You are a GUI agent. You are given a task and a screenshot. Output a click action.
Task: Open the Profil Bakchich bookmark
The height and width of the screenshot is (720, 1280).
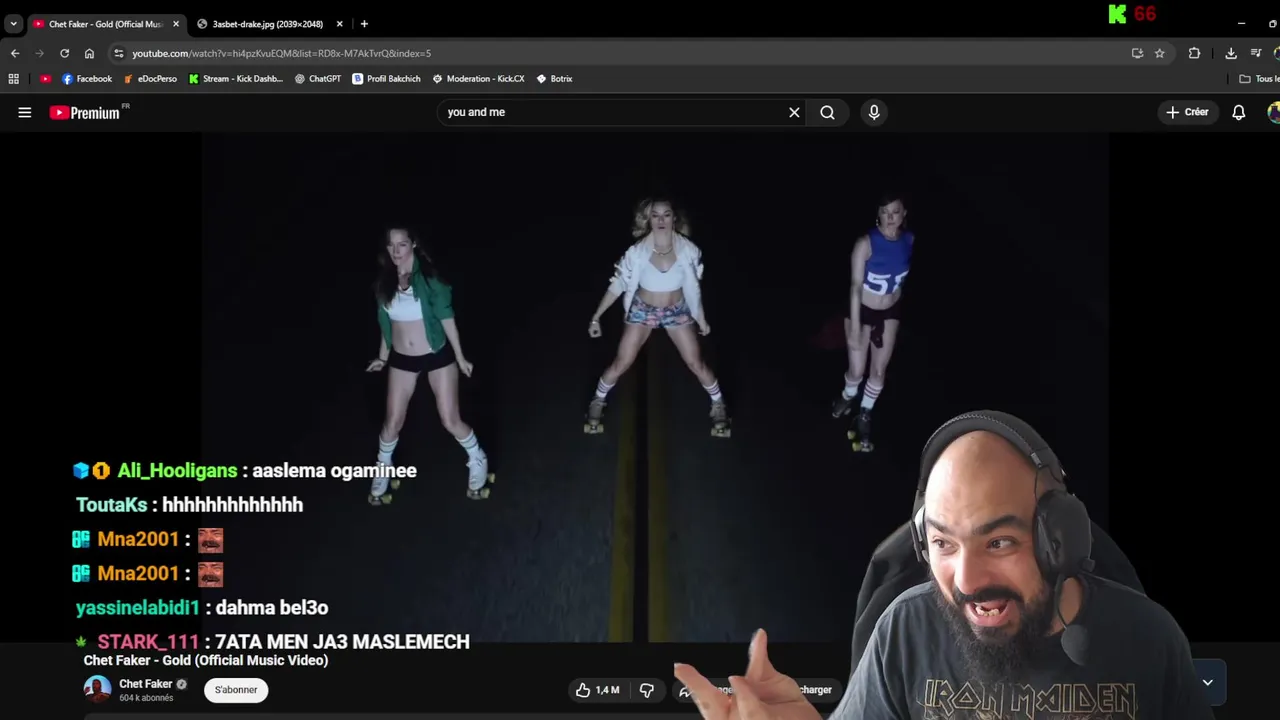(x=386, y=79)
